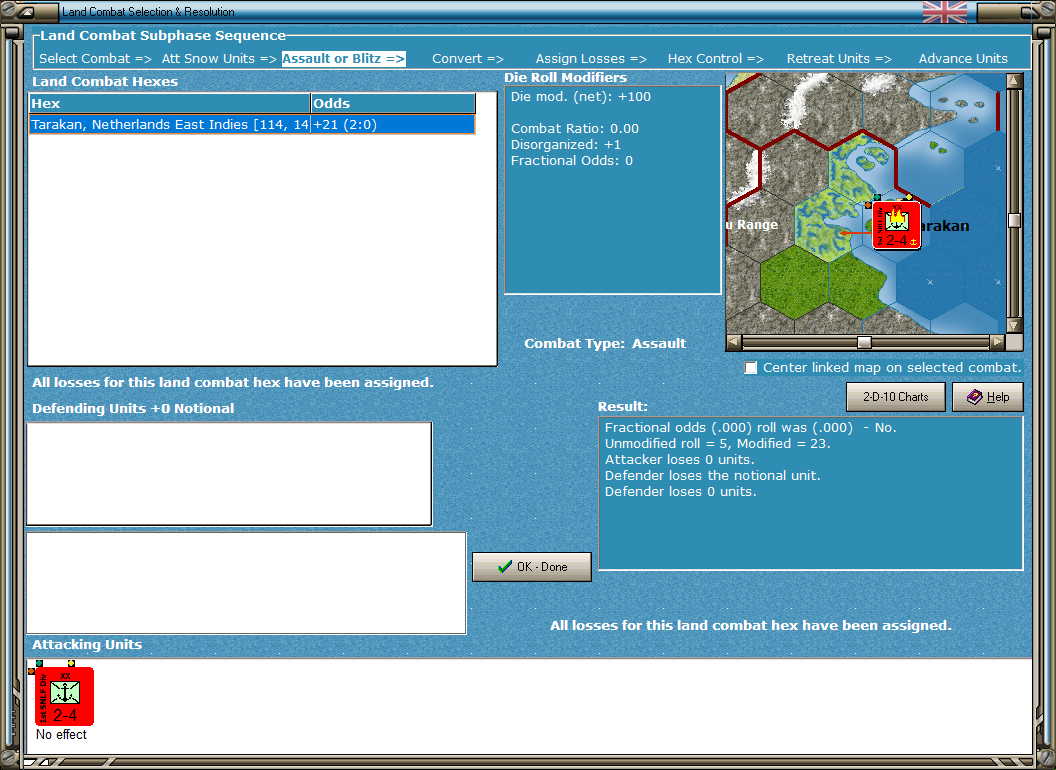The height and width of the screenshot is (770, 1056).
Task: Select the 'Convert =>' subphase
Action: click(467, 59)
